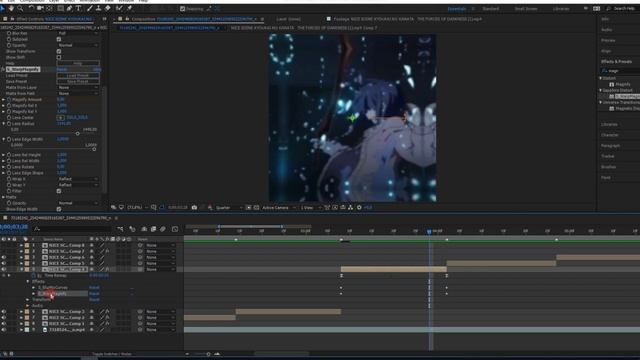Select the Rectangle shape tool
640x360 pixels.
click(x=60, y=8)
